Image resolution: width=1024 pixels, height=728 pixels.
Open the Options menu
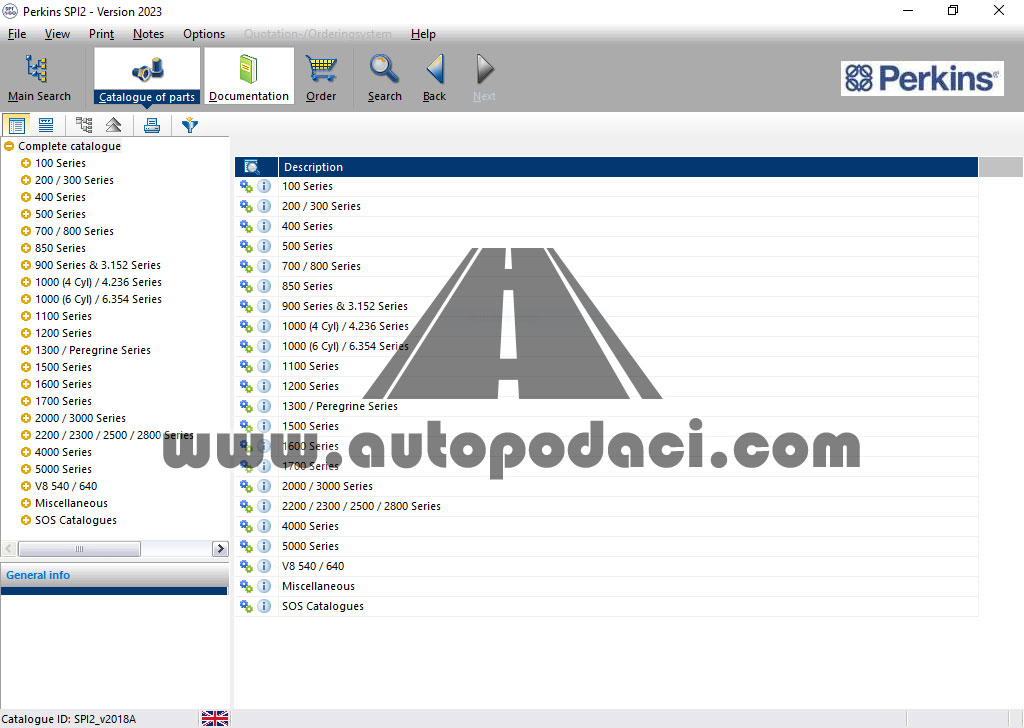click(x=204, y=34)
